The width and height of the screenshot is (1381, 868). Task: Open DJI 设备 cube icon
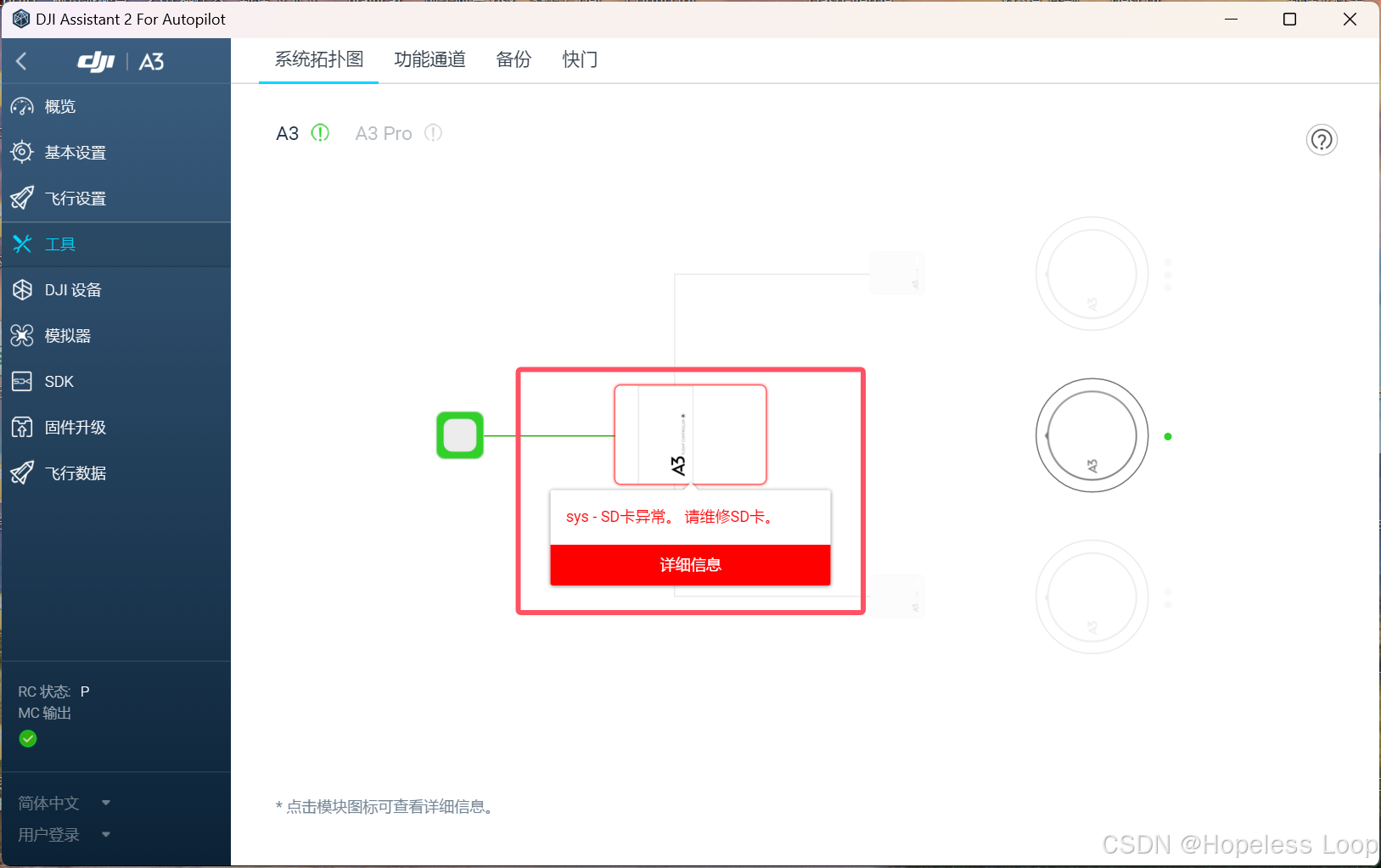point(22,290)
